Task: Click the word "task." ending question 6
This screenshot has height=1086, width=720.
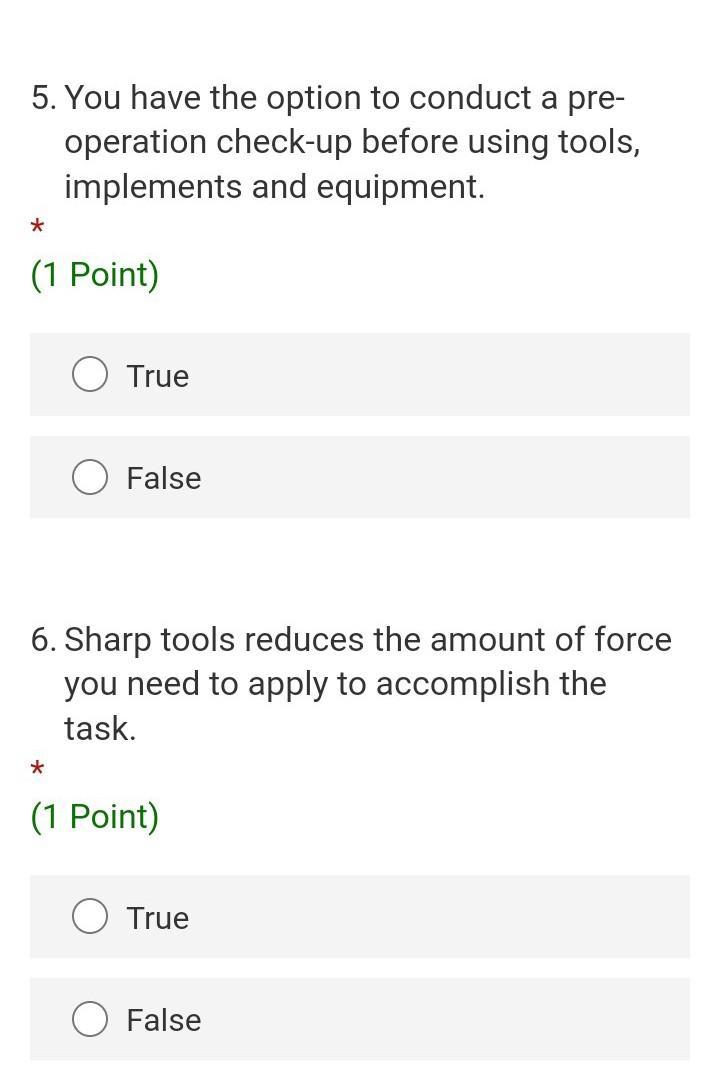Action: click(100, 728)
